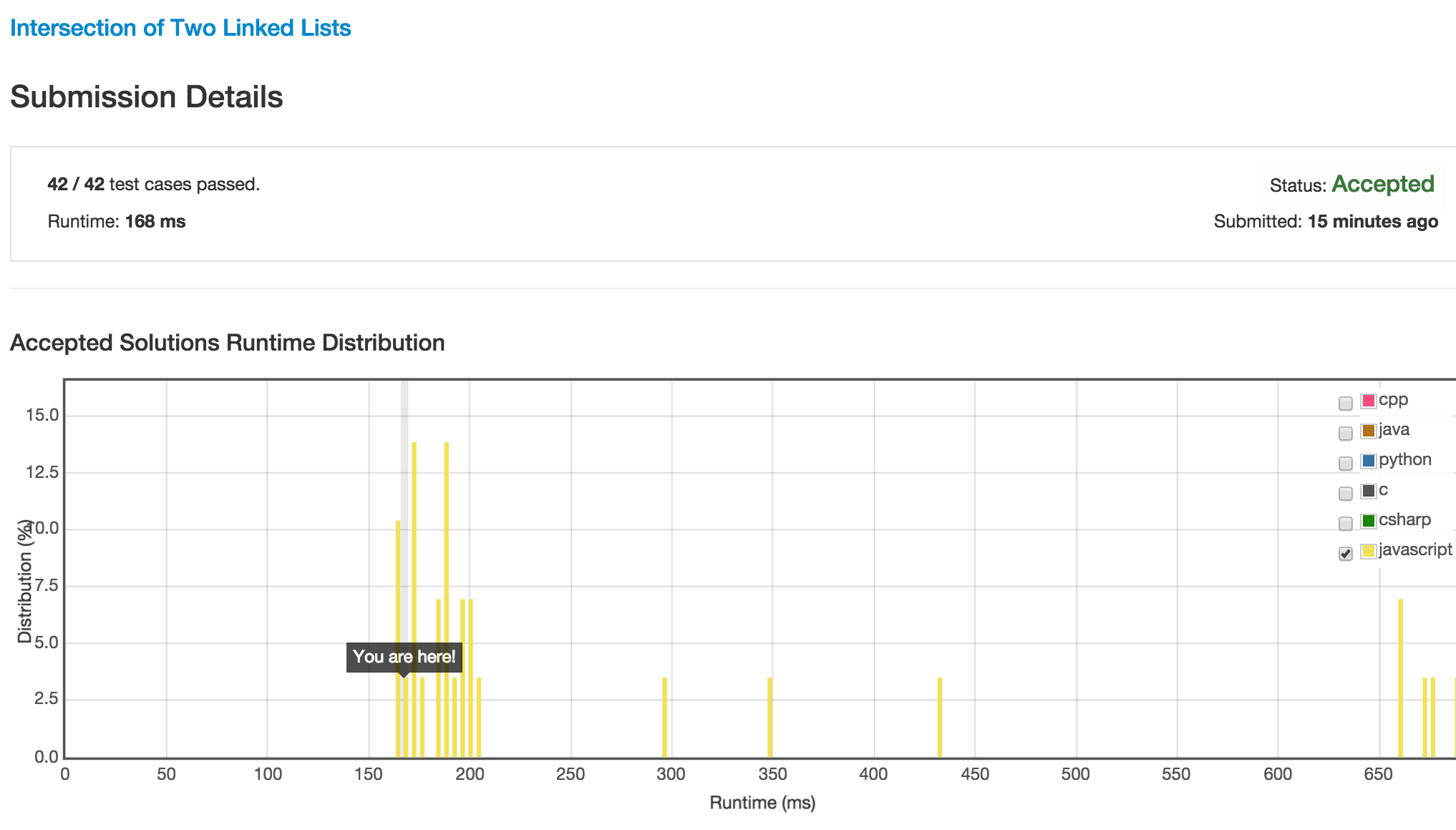The height and width of the screenshot is (830, 1456).
Task: Click the '12.5' y-axis tick label
Action: [x=42, y=472]
